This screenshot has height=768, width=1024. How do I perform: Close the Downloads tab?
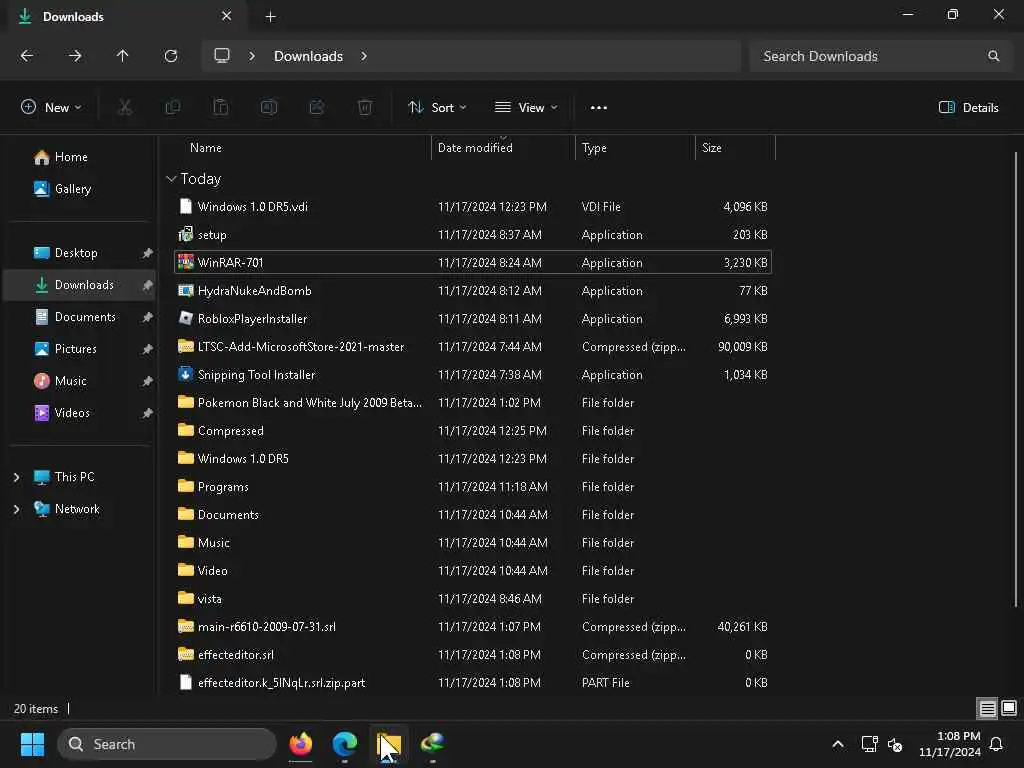coord(227,16)
